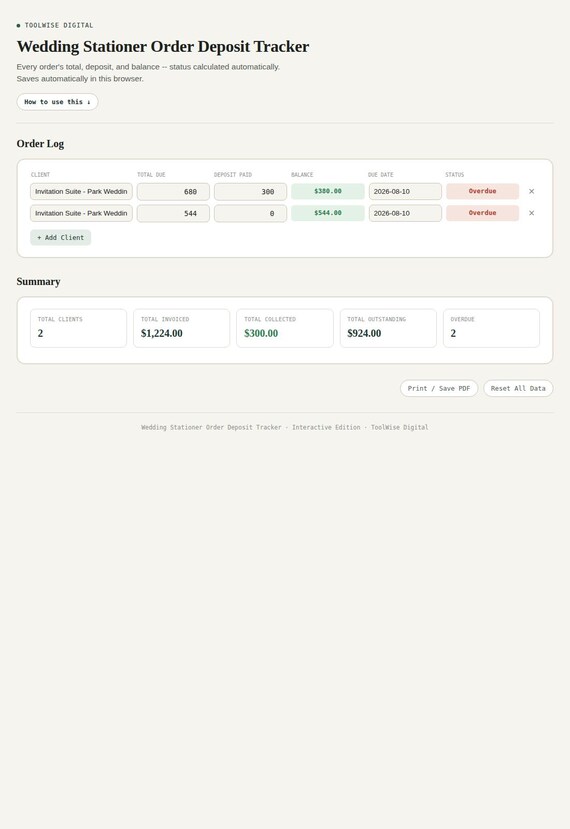
Task: Click the Total Outstanding $924.00 value
Action: click(364, 333)
